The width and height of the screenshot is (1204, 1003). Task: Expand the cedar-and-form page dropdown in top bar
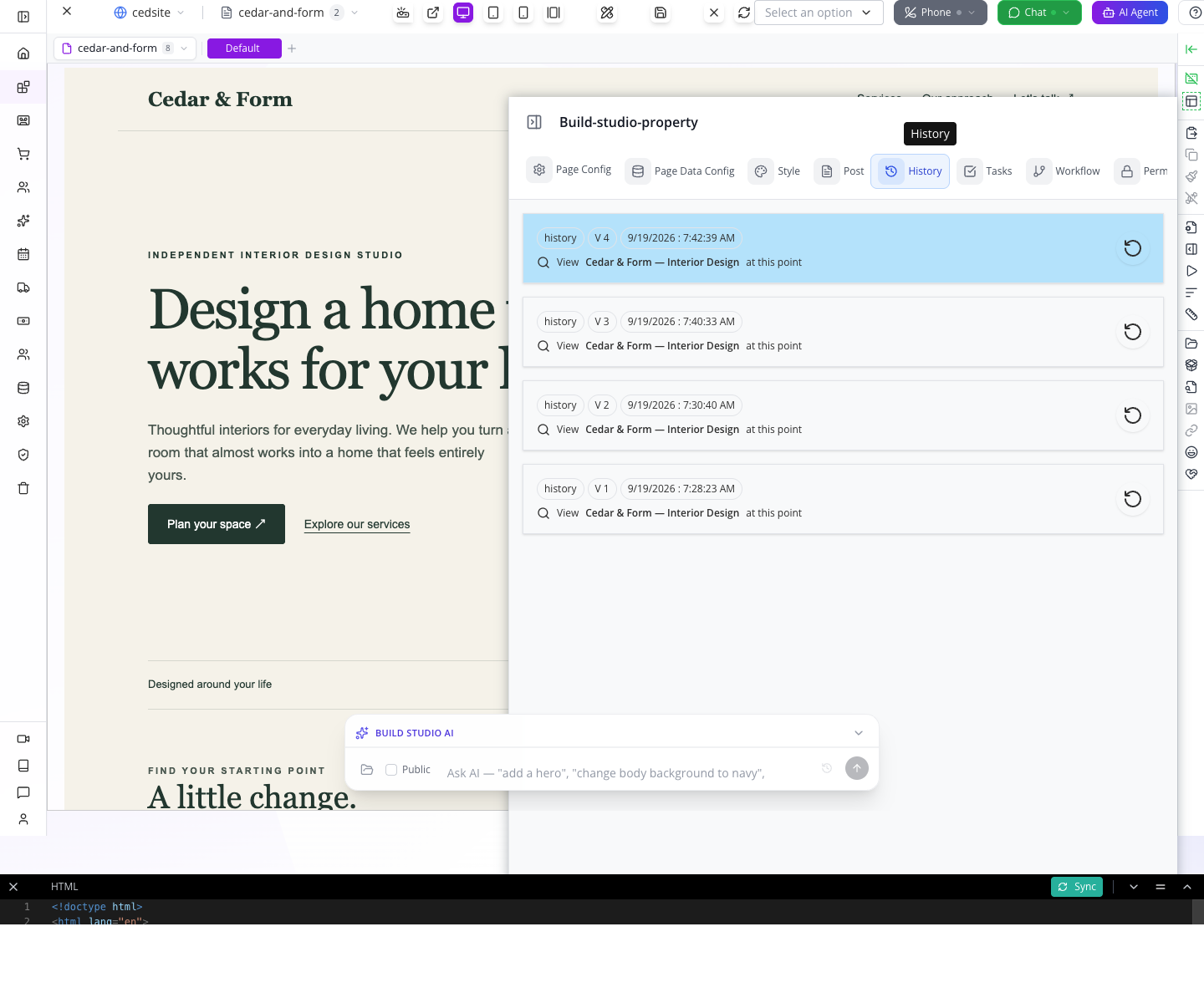point(355,13)
